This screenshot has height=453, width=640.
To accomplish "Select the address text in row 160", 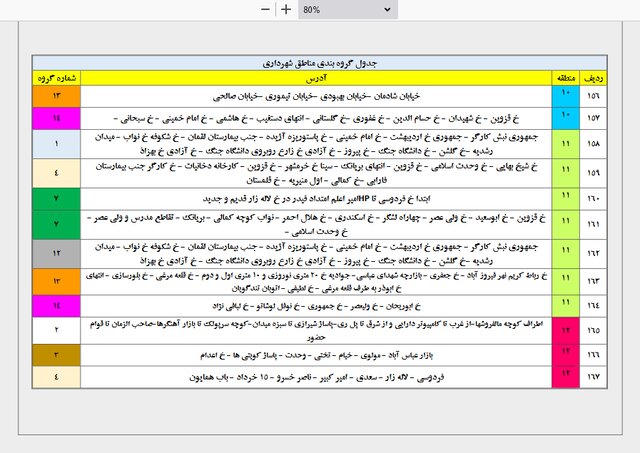I will [x=318, y=198].
